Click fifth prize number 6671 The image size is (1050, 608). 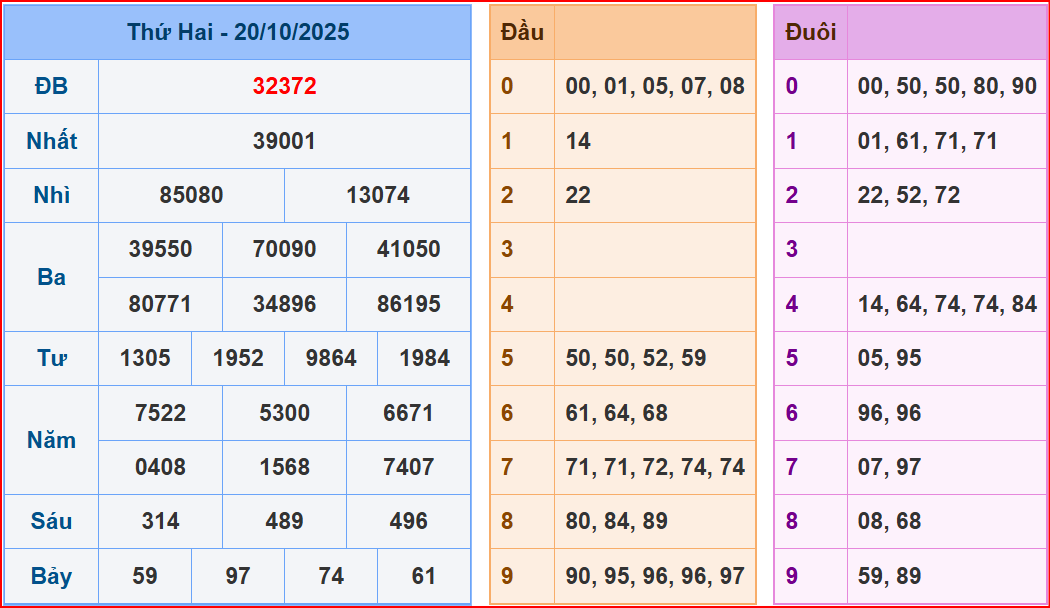pos(408,413)
